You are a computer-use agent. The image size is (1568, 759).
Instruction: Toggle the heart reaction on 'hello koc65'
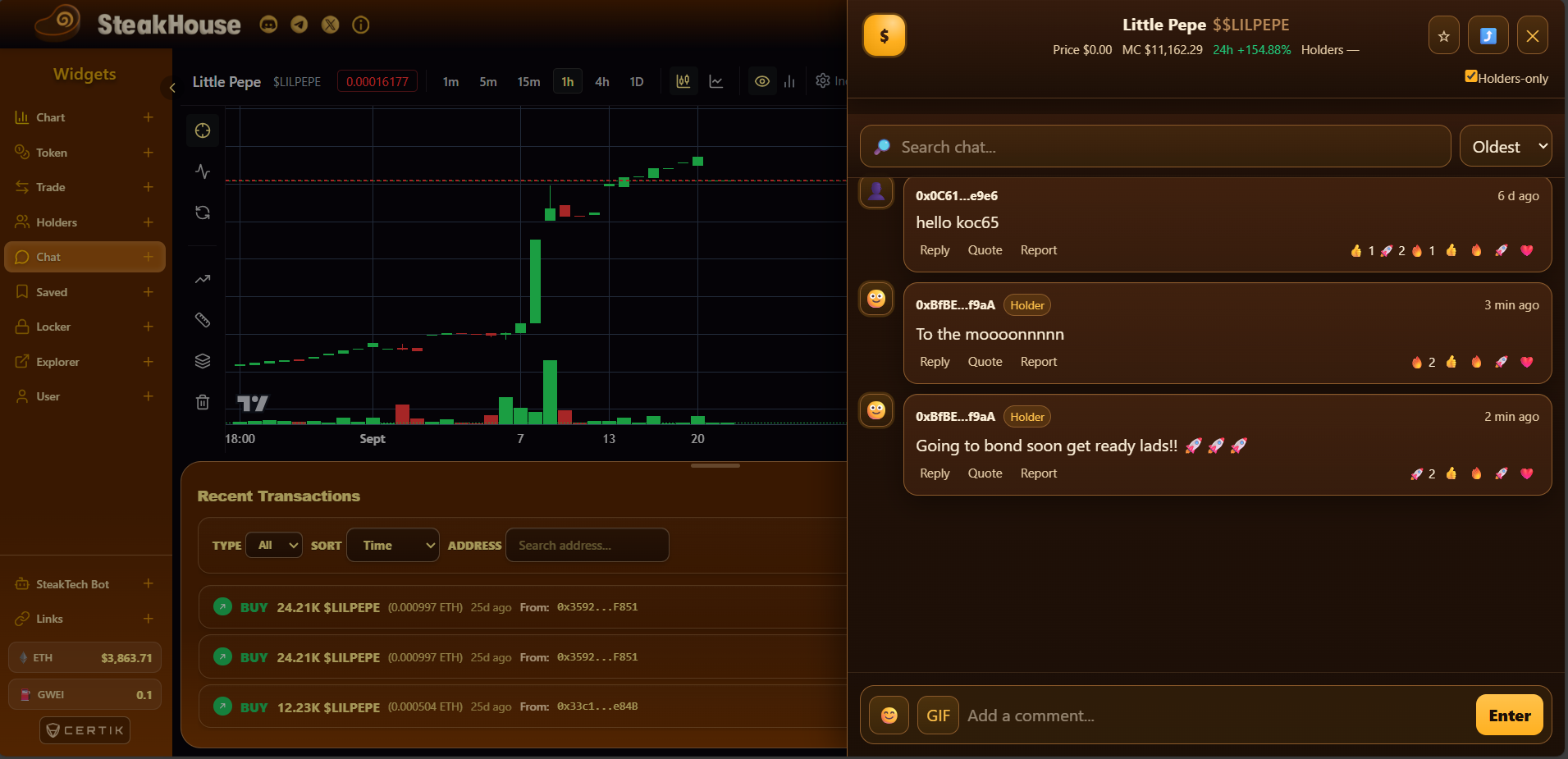[x=1526, y=250]
